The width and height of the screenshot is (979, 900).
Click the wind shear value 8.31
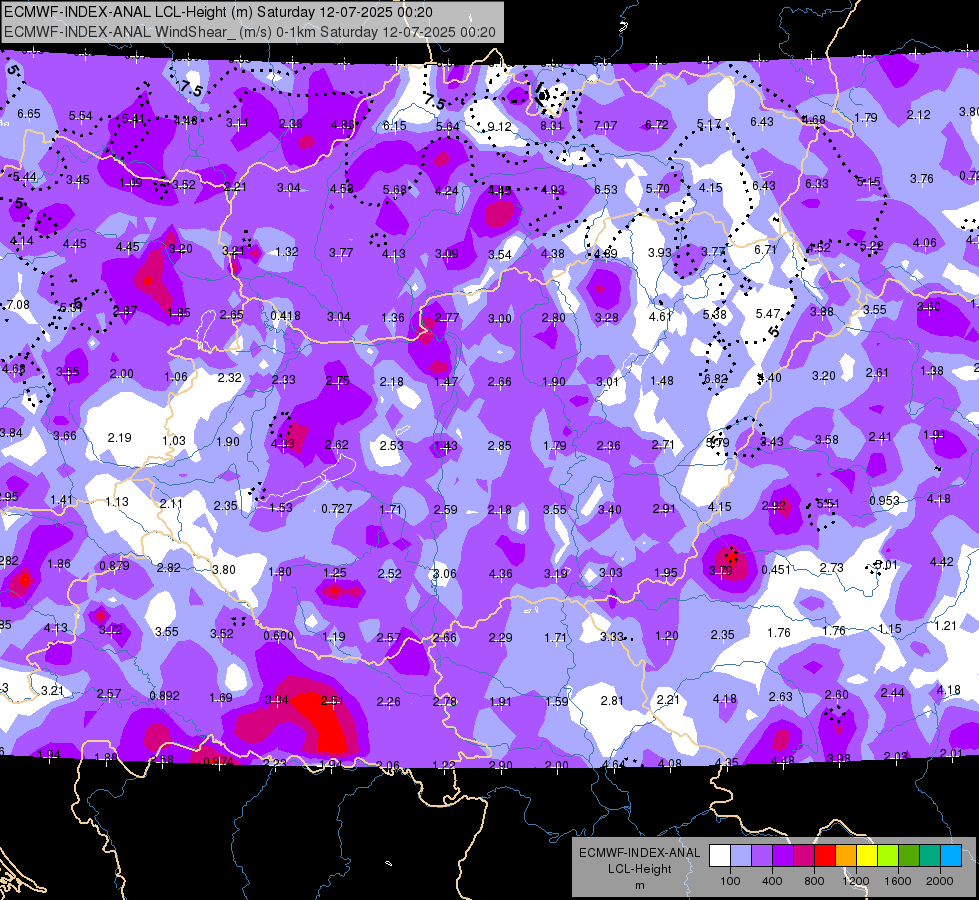click(551, 126)
